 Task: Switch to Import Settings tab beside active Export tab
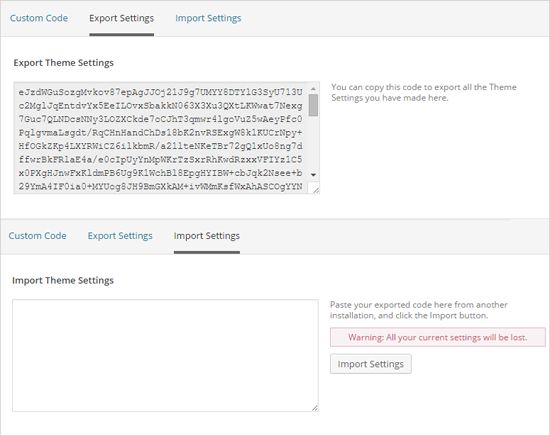coord(208,18)
